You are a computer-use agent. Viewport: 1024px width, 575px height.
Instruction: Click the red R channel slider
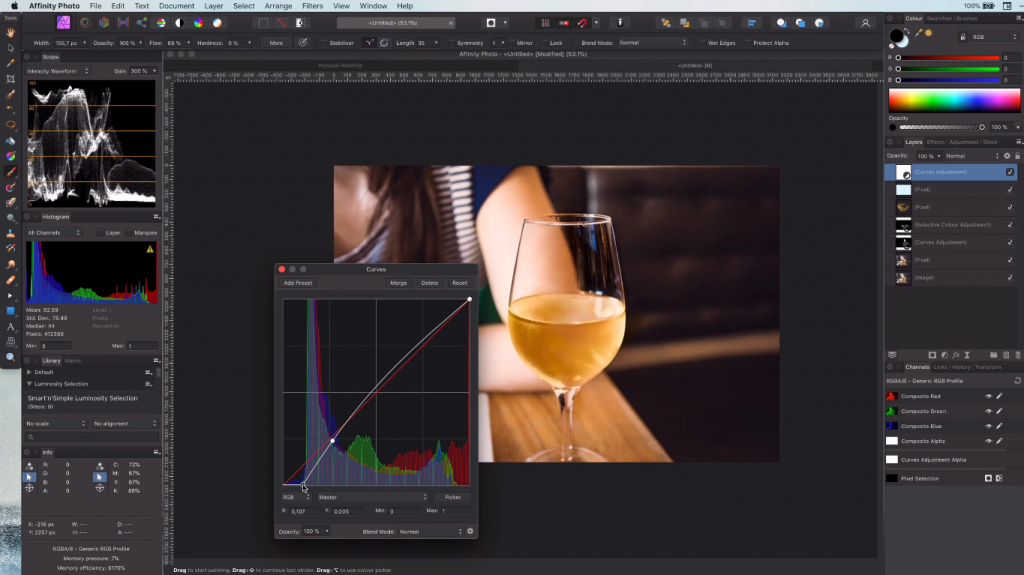pos(949,58)
